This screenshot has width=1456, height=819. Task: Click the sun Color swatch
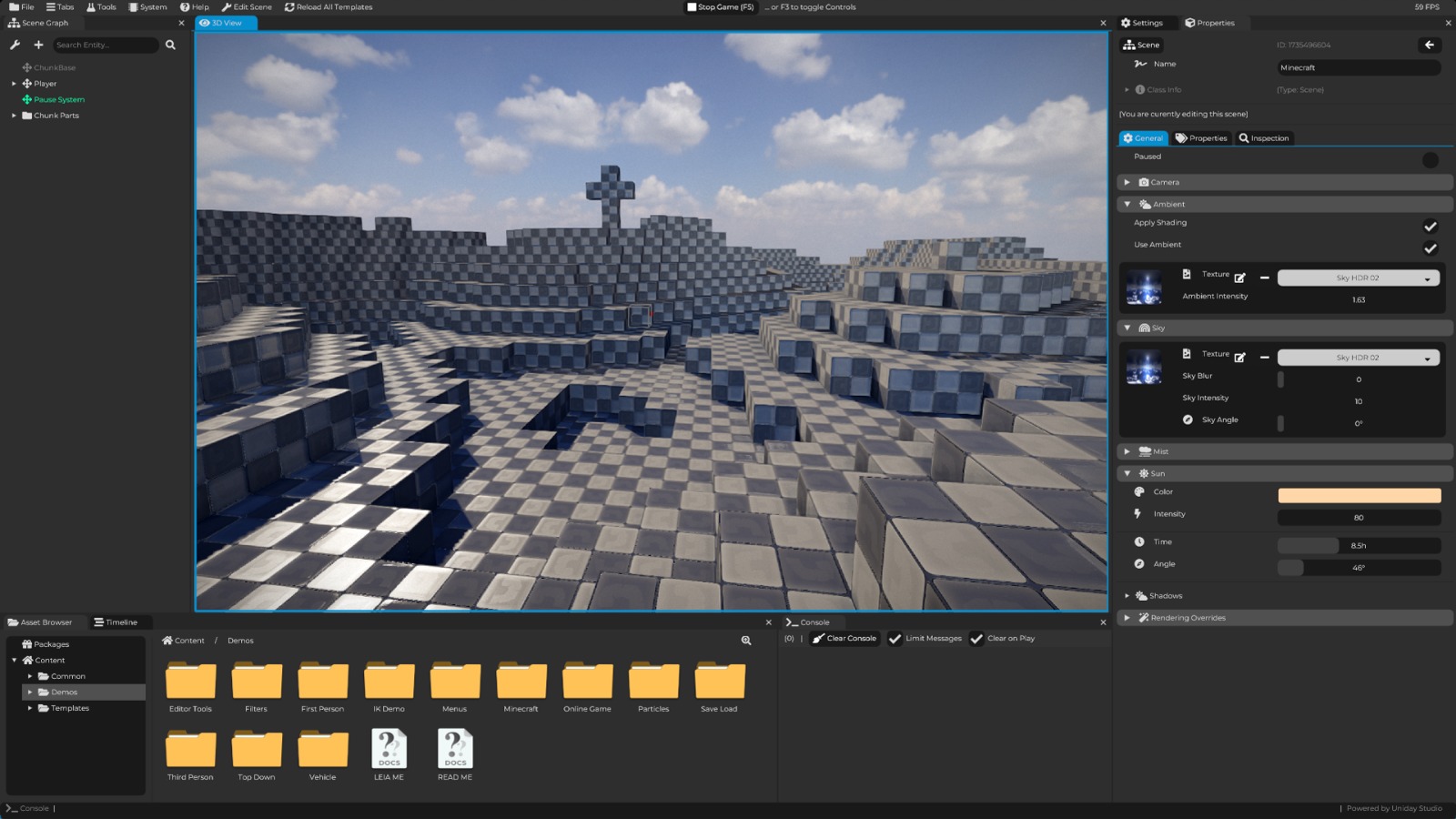tap(1360, 495)
